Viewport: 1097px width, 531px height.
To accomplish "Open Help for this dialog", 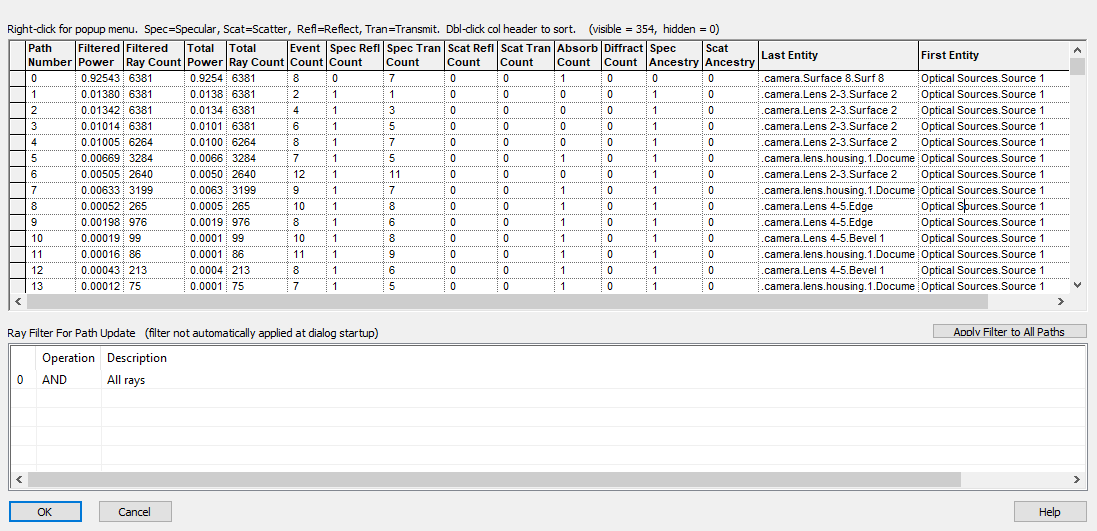I will pos(1049,512).
